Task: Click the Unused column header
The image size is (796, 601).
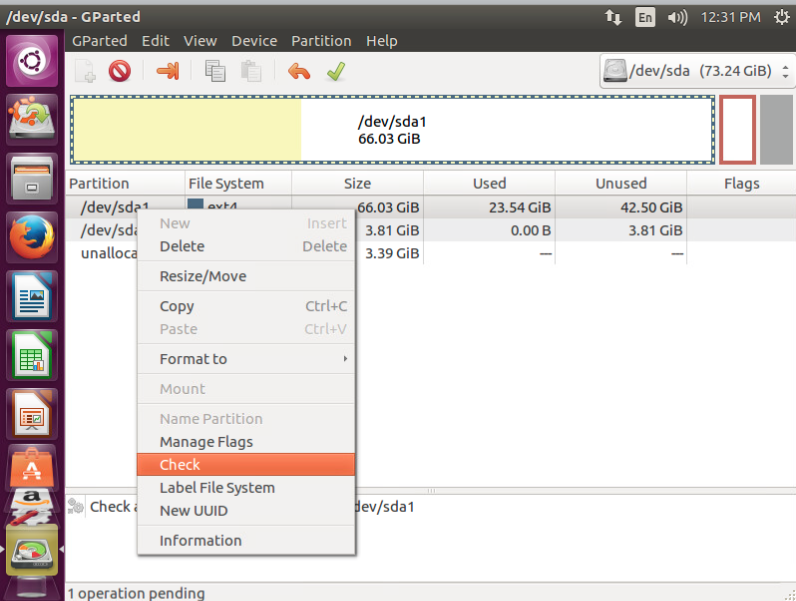Action: [621, 183]
